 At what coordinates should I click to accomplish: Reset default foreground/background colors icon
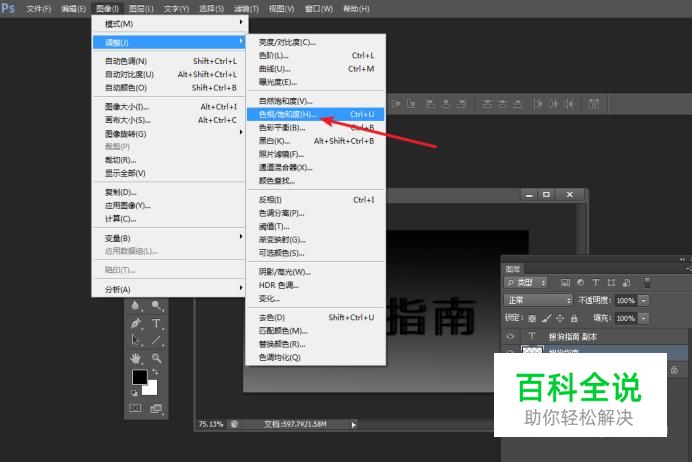(x=134, y=393)
